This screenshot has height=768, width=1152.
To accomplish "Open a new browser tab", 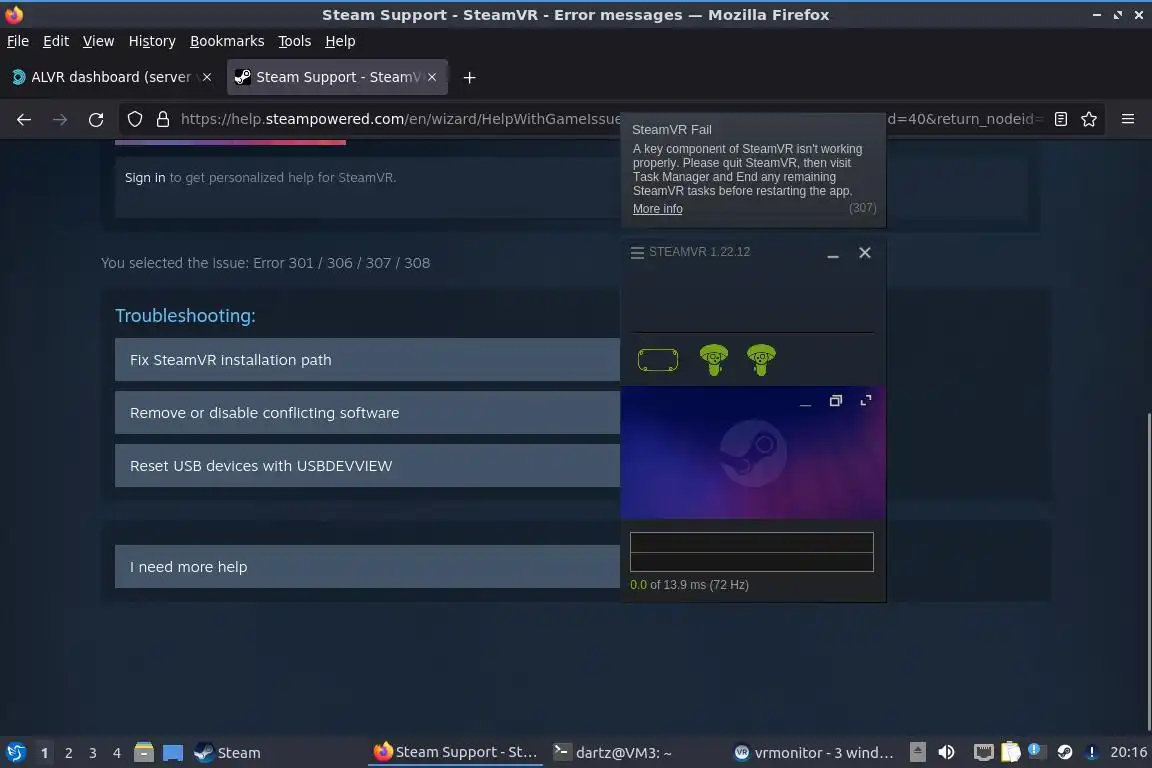I will (x=469, y=77).
